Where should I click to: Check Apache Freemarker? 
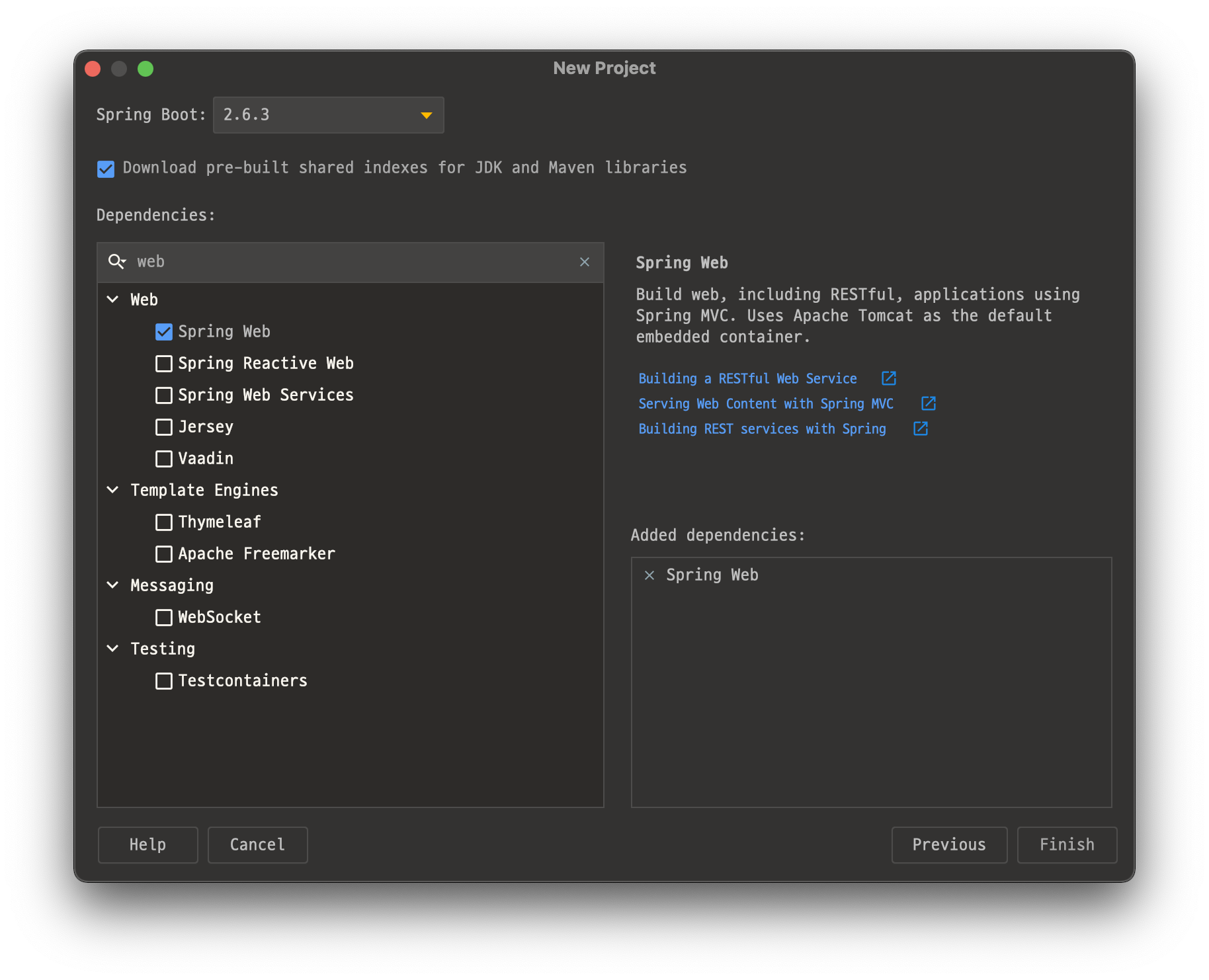[164, 554]
